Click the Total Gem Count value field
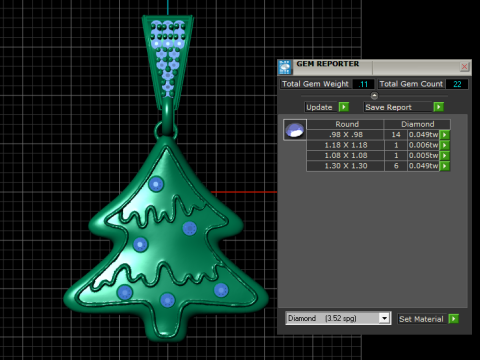Viewport: 480px width, 360px height. point(457,84)
